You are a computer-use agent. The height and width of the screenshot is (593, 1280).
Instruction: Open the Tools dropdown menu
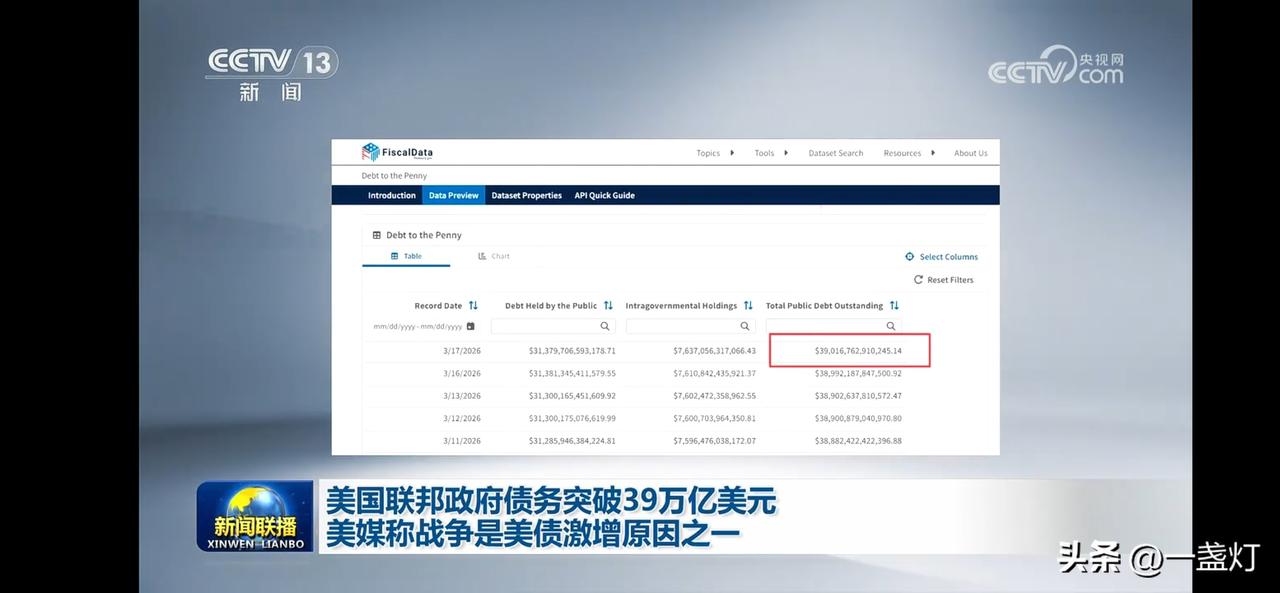[771, 153]
